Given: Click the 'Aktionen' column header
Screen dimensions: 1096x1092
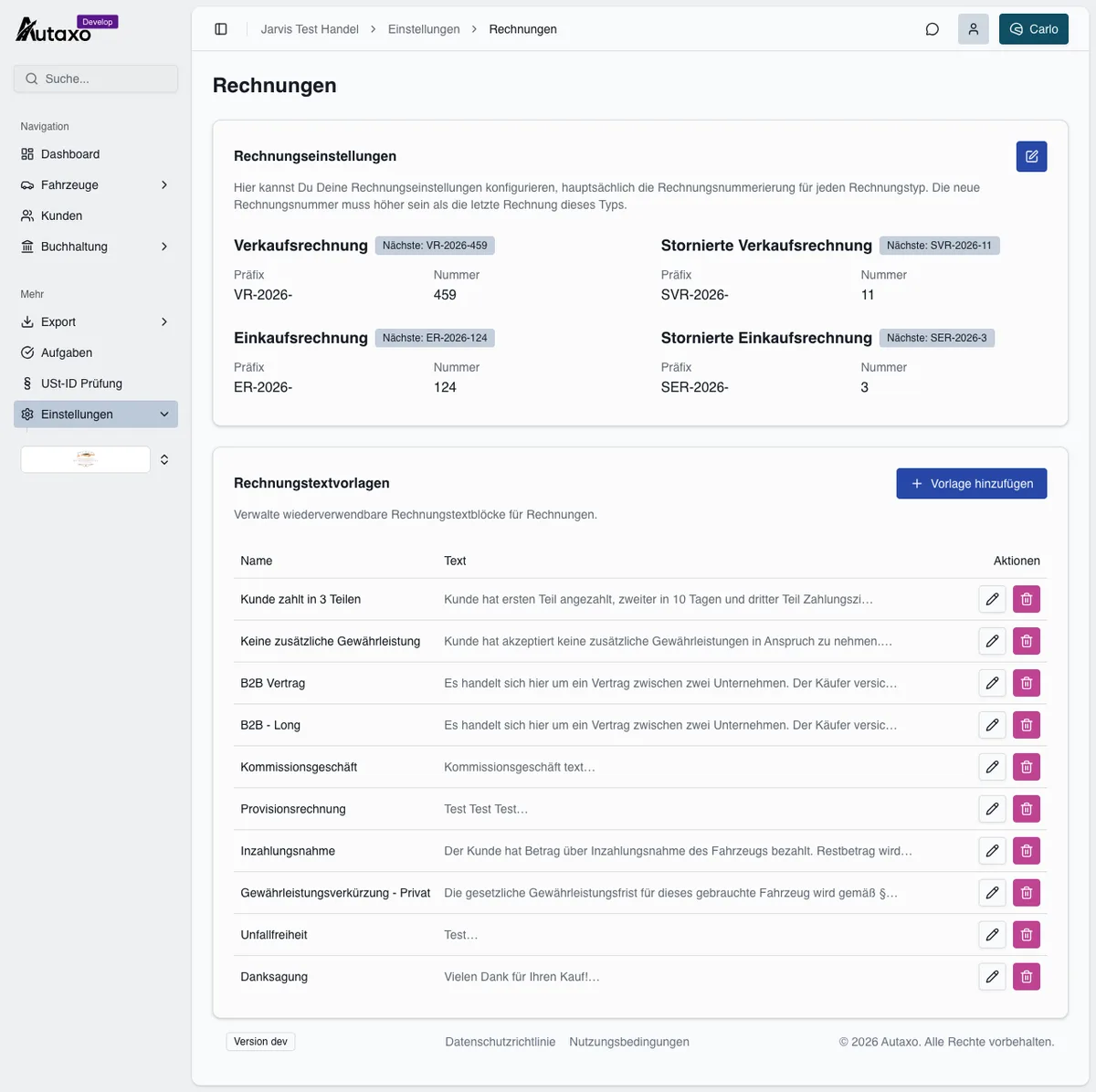Looking at the screenshot, I should pyautogui.click(x=1017, y=561).
